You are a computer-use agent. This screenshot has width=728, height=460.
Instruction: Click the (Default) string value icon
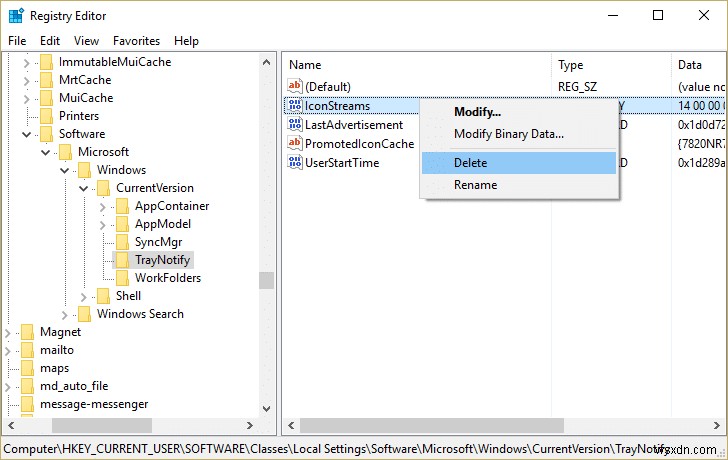point(294,86)
